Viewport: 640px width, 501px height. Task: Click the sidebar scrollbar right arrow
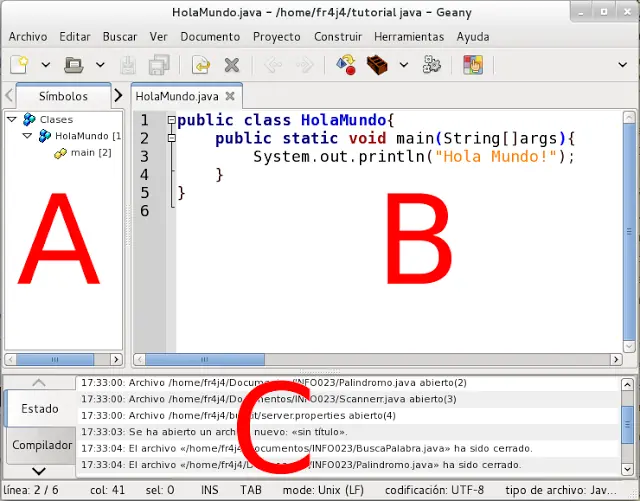[x=116, y=360]
